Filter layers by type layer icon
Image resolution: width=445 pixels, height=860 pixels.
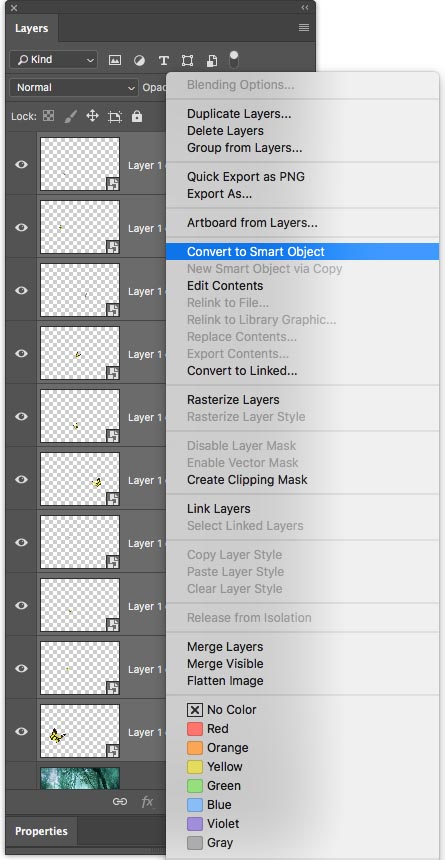pos(164,60)
